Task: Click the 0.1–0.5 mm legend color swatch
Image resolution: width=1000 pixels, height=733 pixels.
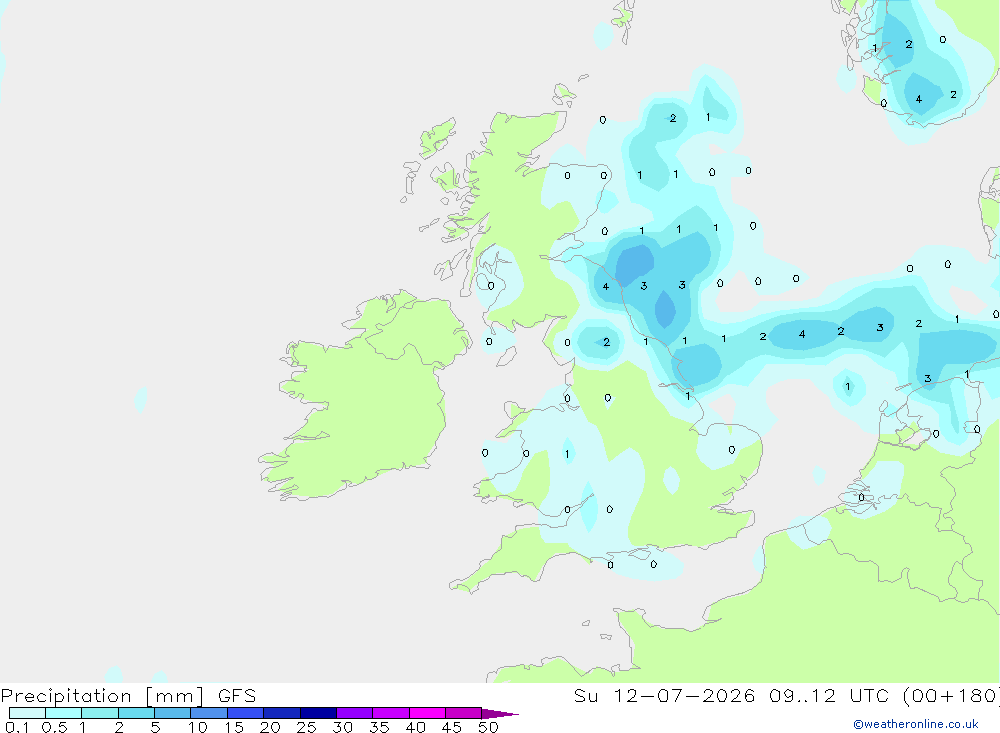Action: [27, 713]
